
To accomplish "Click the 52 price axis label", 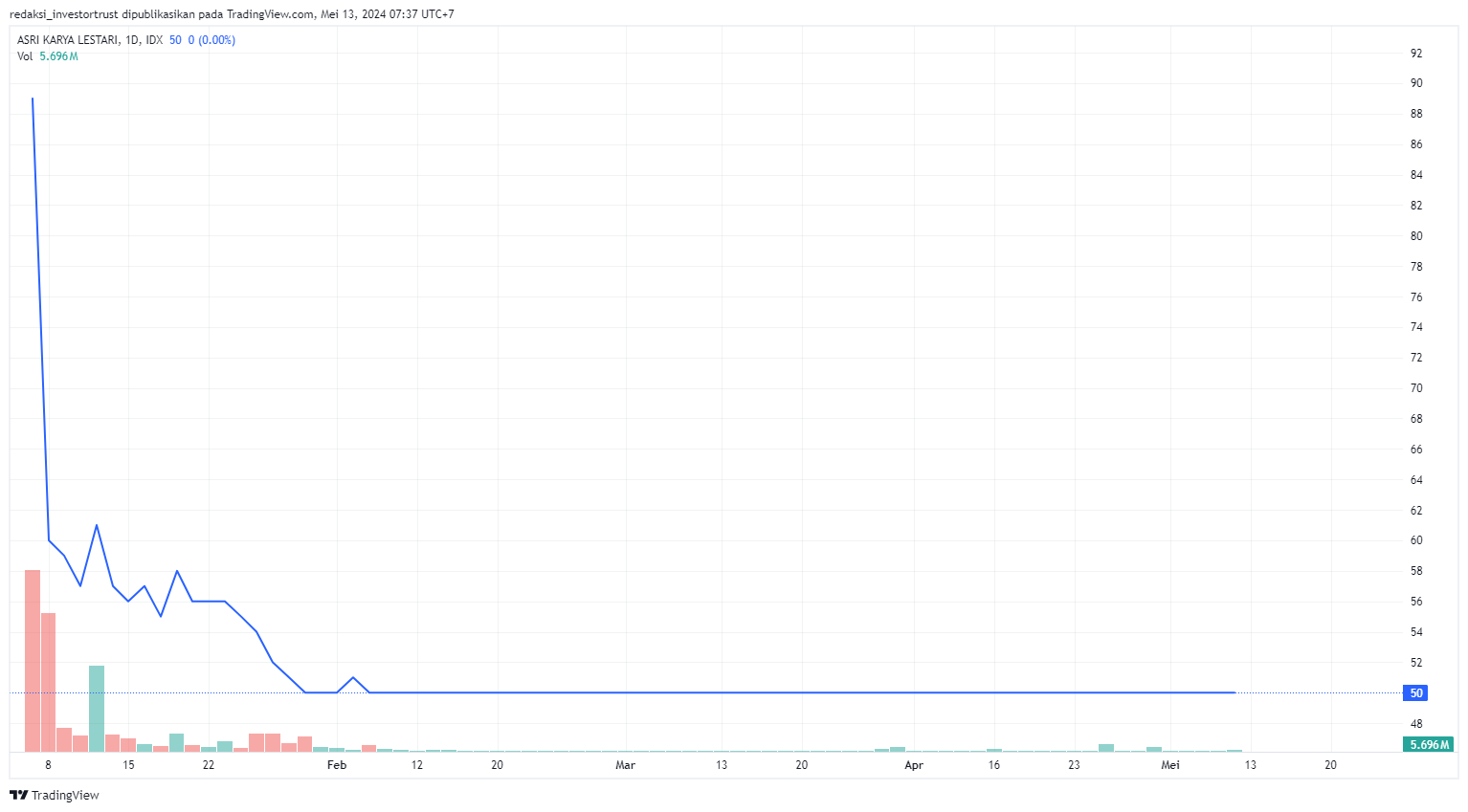I will [x=1416, y=663].
